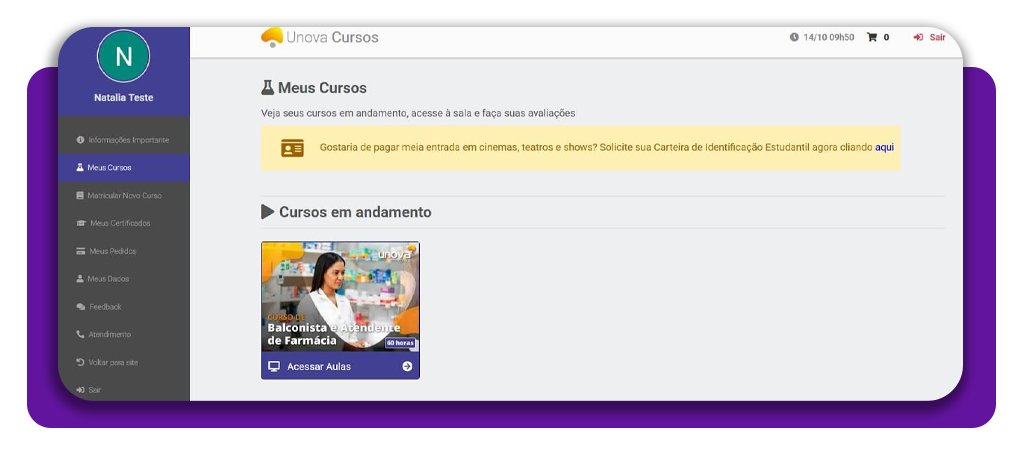Click the Acessar Aulas button
Image resolution: width=1024 pixels, height=452 pixels.
point(340,366)
